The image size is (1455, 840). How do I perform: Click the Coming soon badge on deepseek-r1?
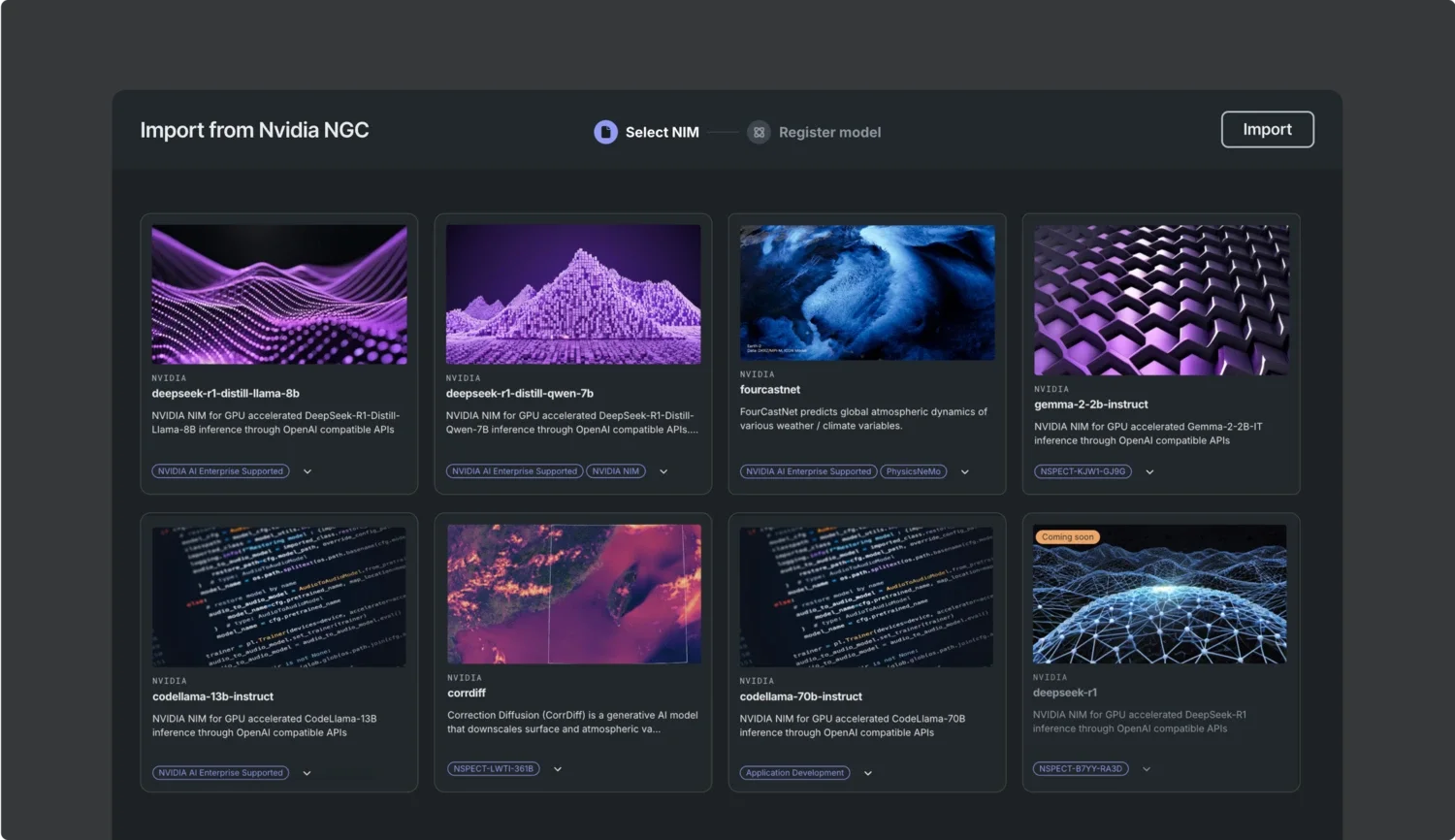(1067, 537)
